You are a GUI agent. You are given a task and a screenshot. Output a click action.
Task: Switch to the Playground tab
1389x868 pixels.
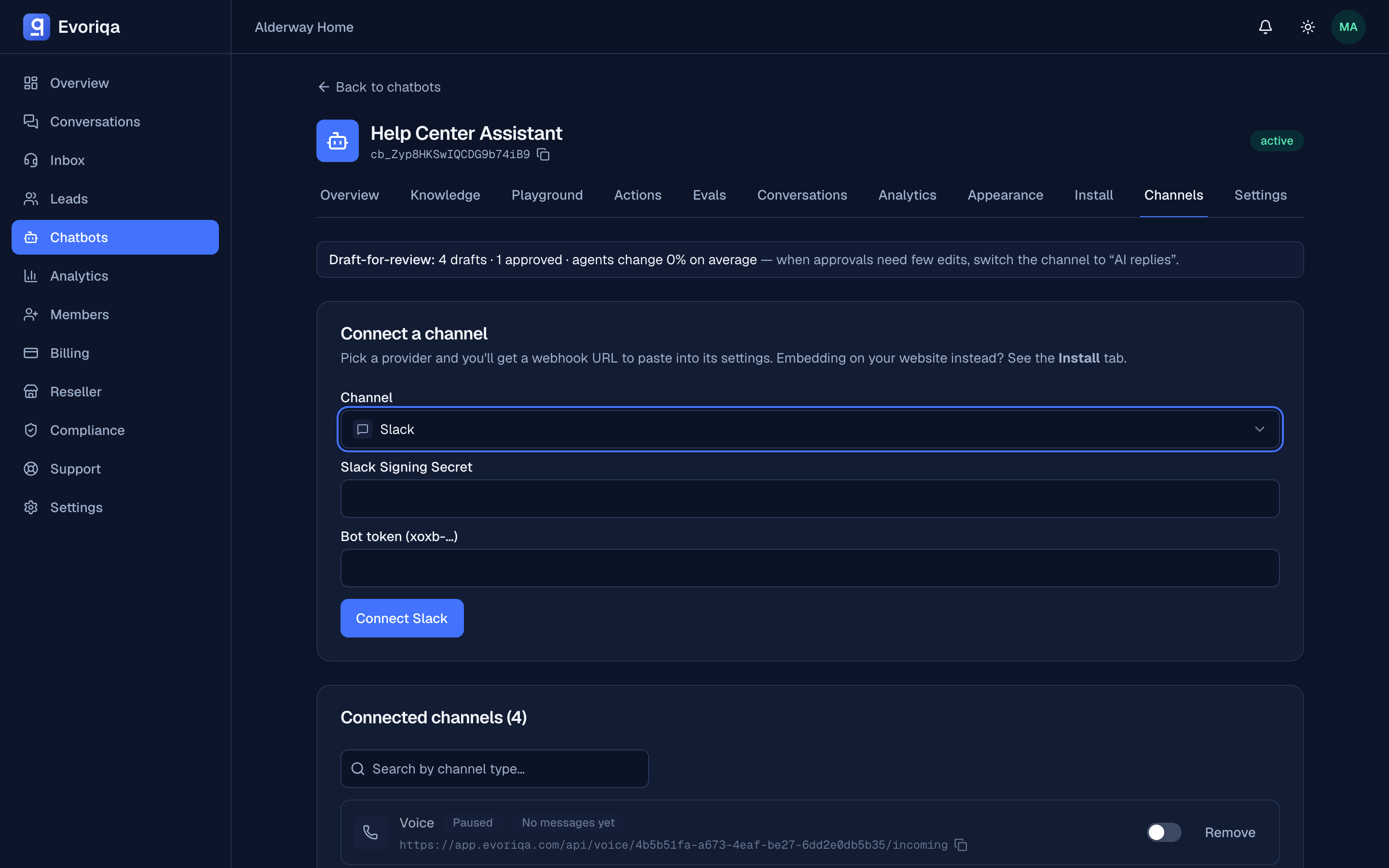coord(547,195)
